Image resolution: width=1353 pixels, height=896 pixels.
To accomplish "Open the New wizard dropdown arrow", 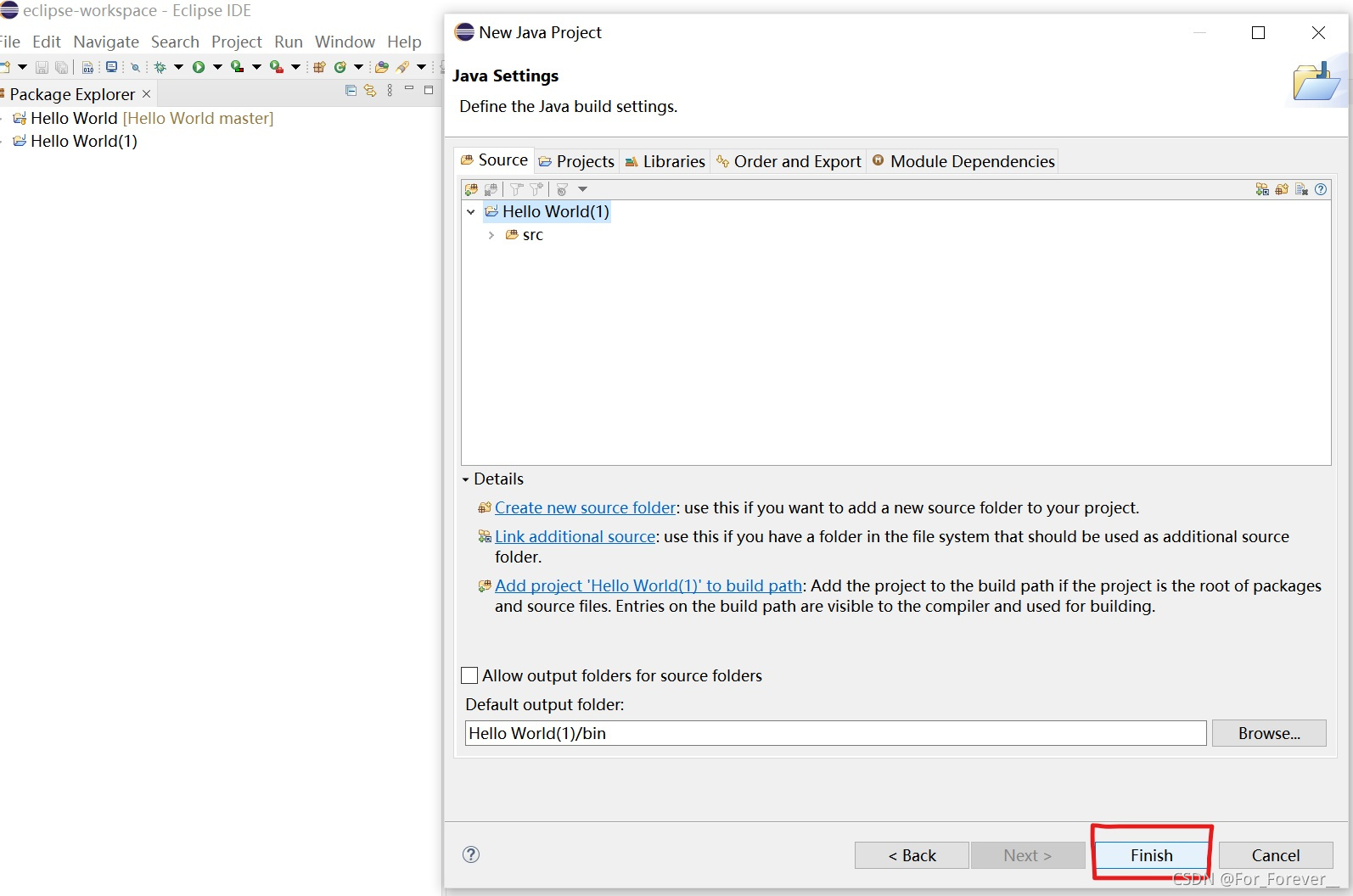I will tap(23, 67).
